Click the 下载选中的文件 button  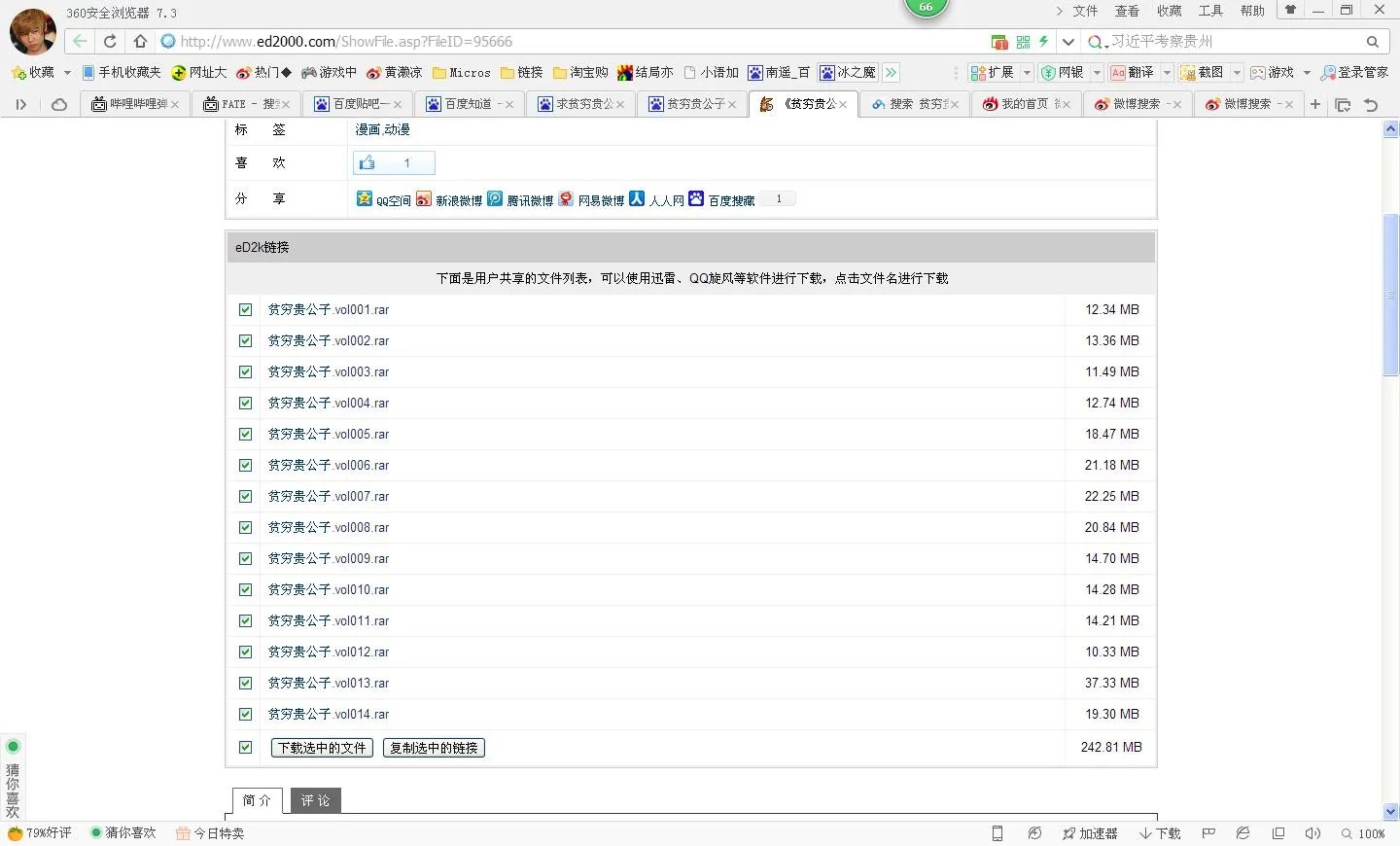click(321, 748)
